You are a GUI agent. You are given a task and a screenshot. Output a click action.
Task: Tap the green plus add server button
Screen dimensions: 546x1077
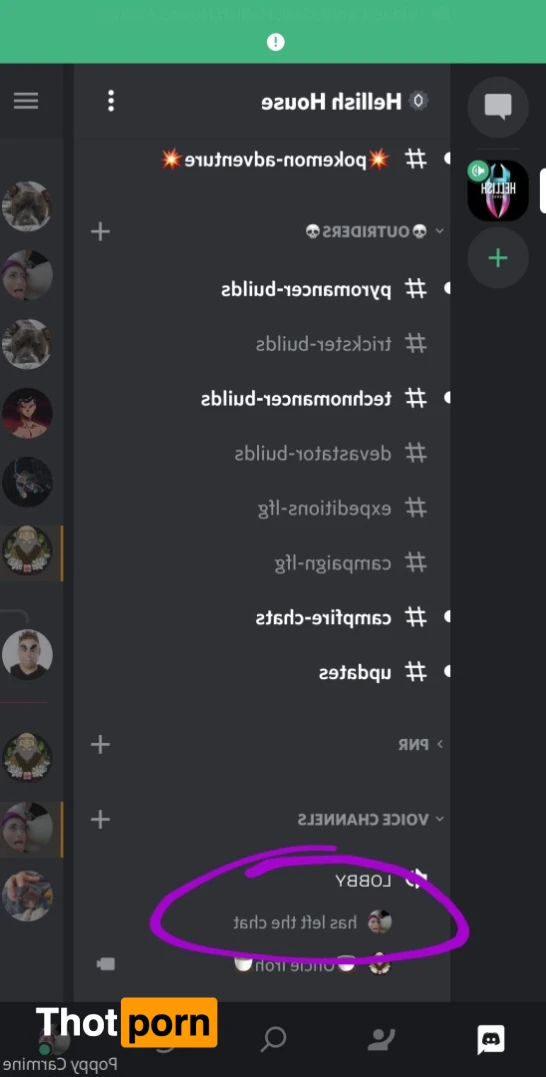[498, 258]
